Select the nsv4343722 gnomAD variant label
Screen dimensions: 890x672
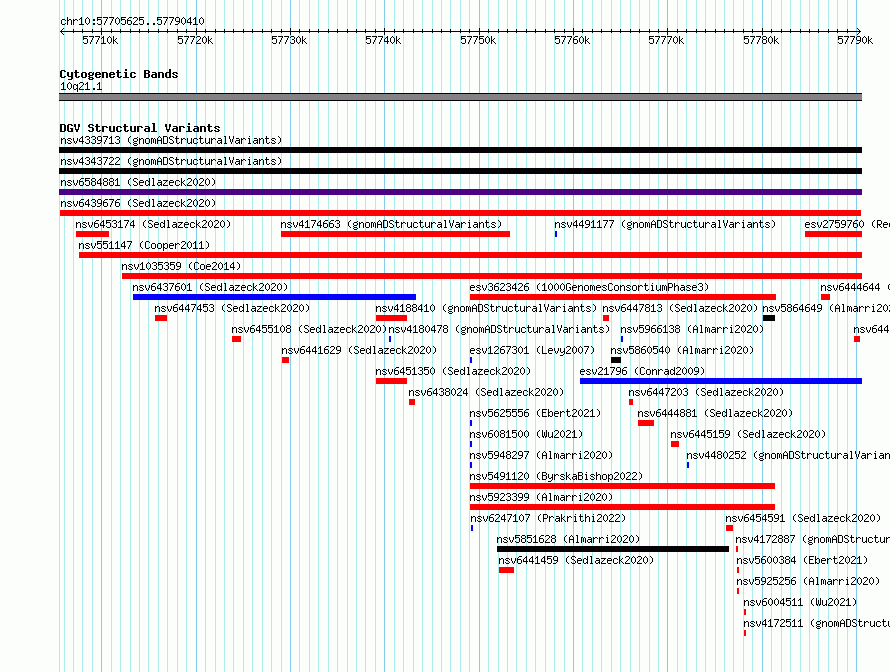(171, 161)
